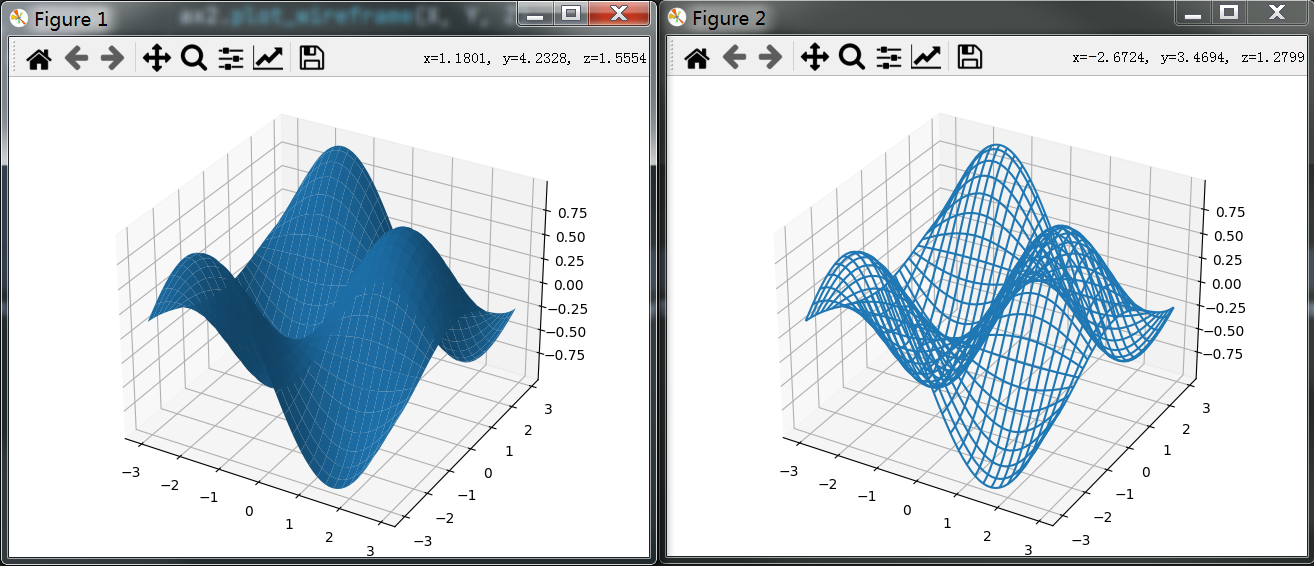Save the figure in Figure 1
1314x566 pixels.
point(311,59)
